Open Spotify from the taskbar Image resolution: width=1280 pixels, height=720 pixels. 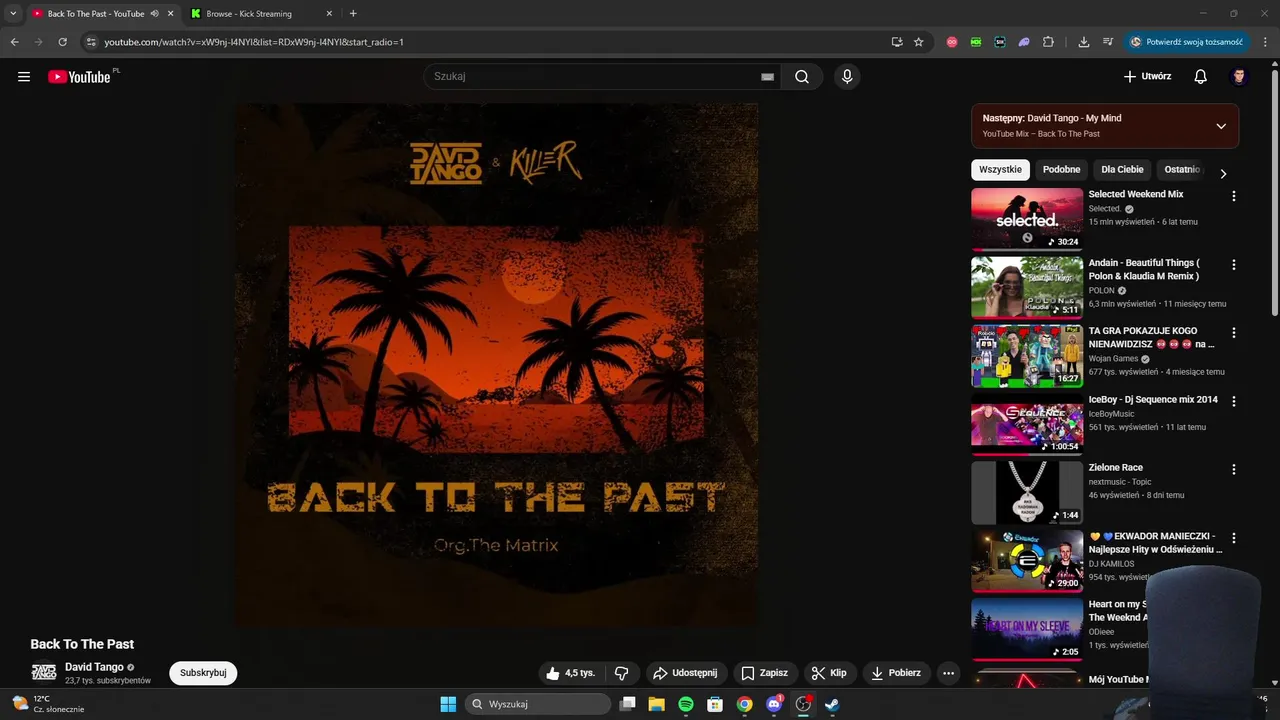click(686, 704)
